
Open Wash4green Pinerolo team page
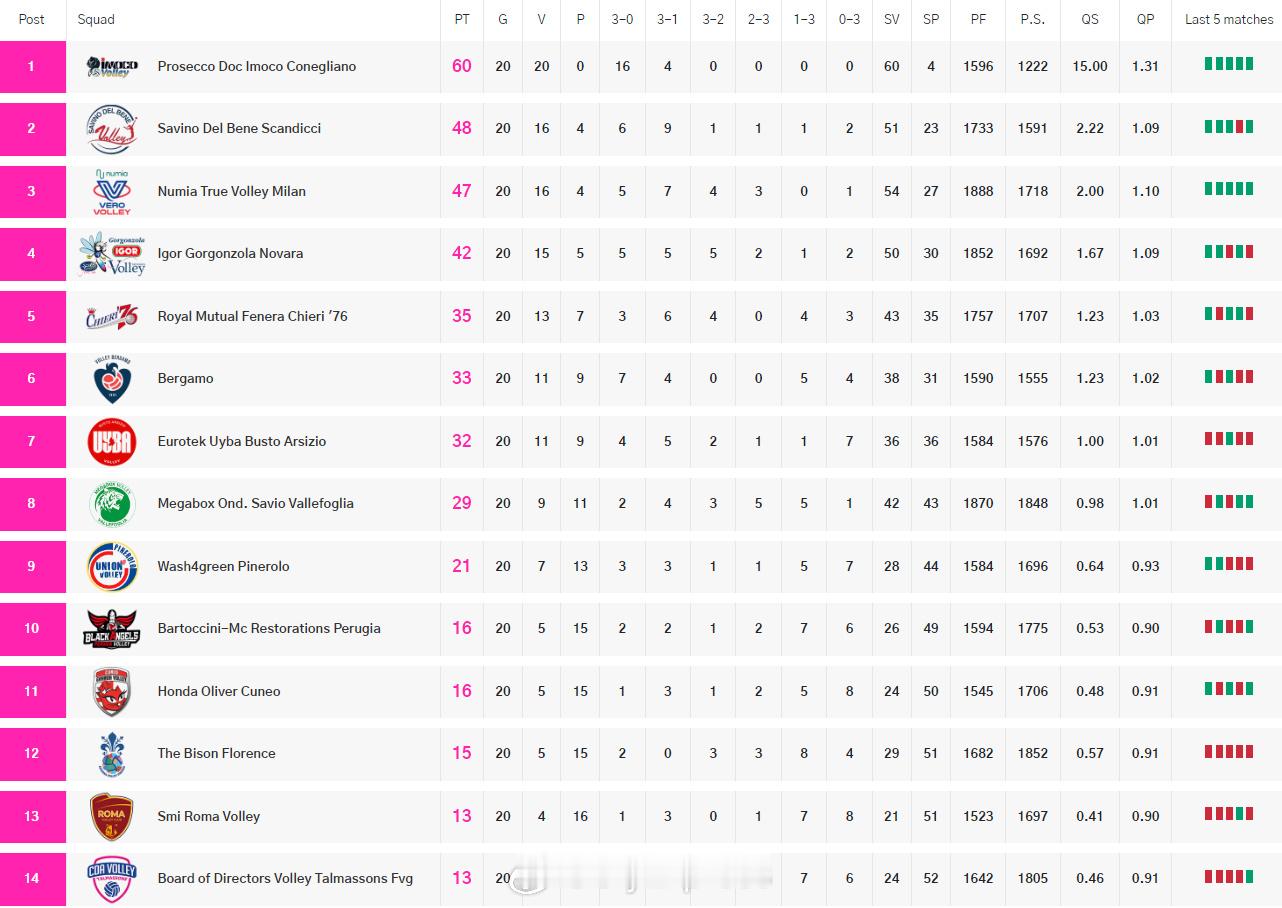(223, 567)
